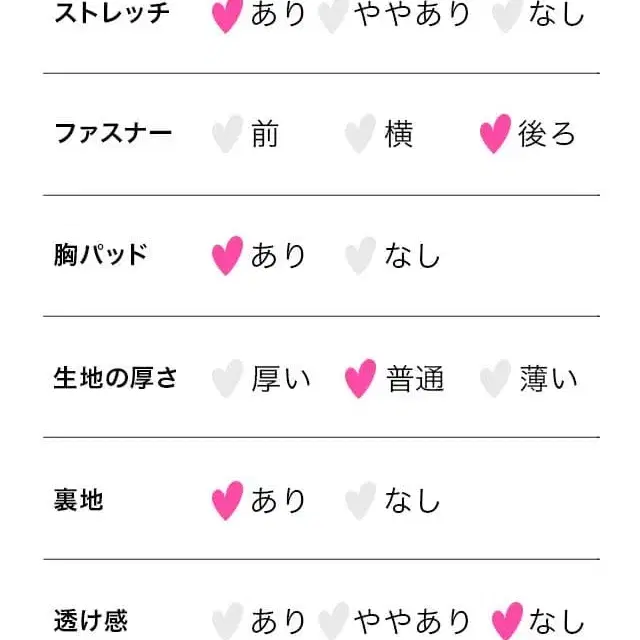Click gray heart for 透け感 あり
Image resolution: width=640 pixels, height=640 pixels.
(227, 620)
